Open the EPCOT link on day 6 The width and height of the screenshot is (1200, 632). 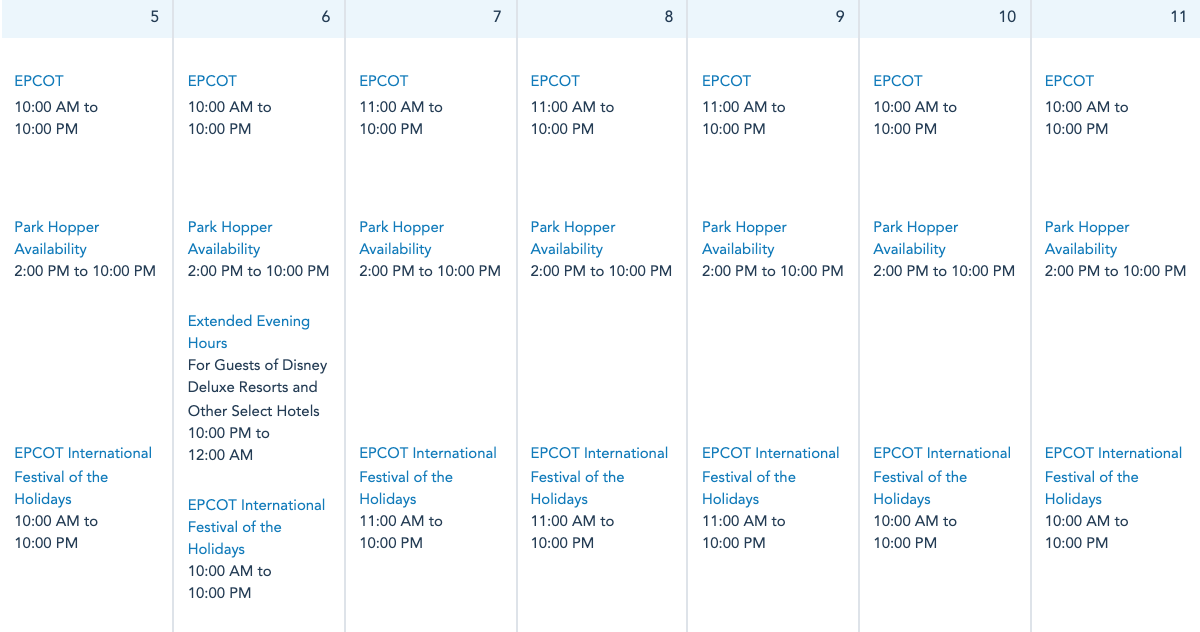point(212,81)
